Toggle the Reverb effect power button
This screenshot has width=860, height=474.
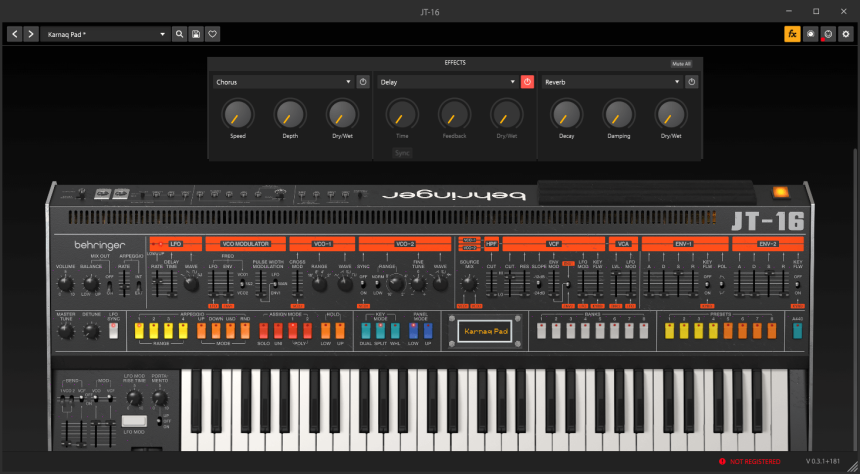coord(692,82)
